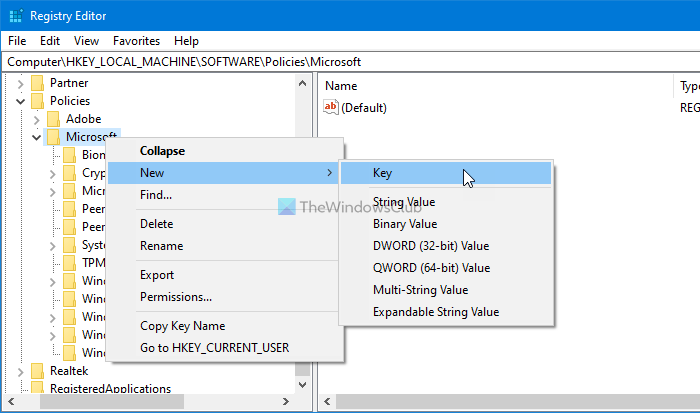Viewport: 700px width, 413px height.
Task: Open the View menu
Action: tap(86, 41)
